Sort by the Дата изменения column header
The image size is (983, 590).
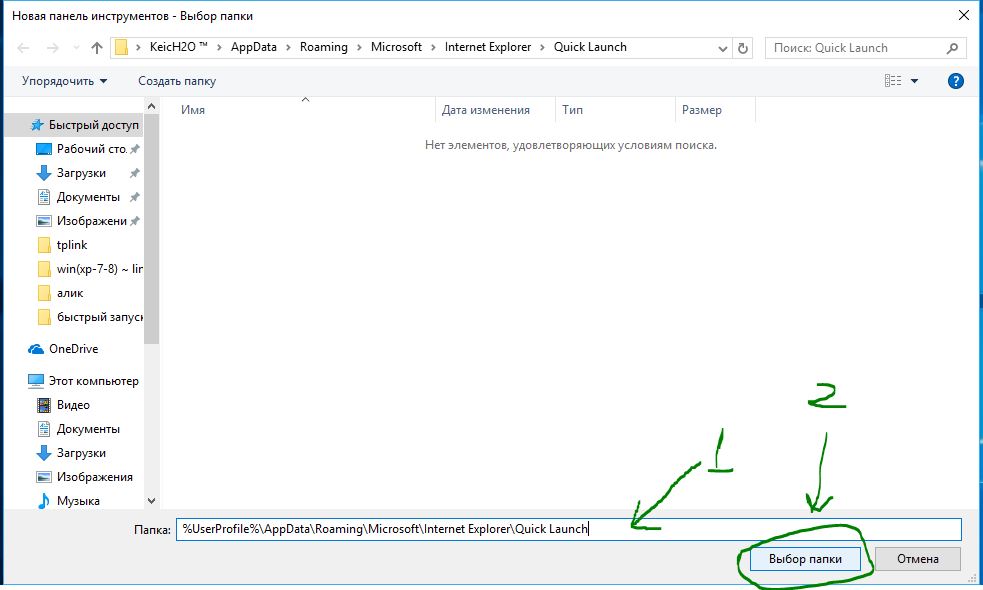(486, 110)
